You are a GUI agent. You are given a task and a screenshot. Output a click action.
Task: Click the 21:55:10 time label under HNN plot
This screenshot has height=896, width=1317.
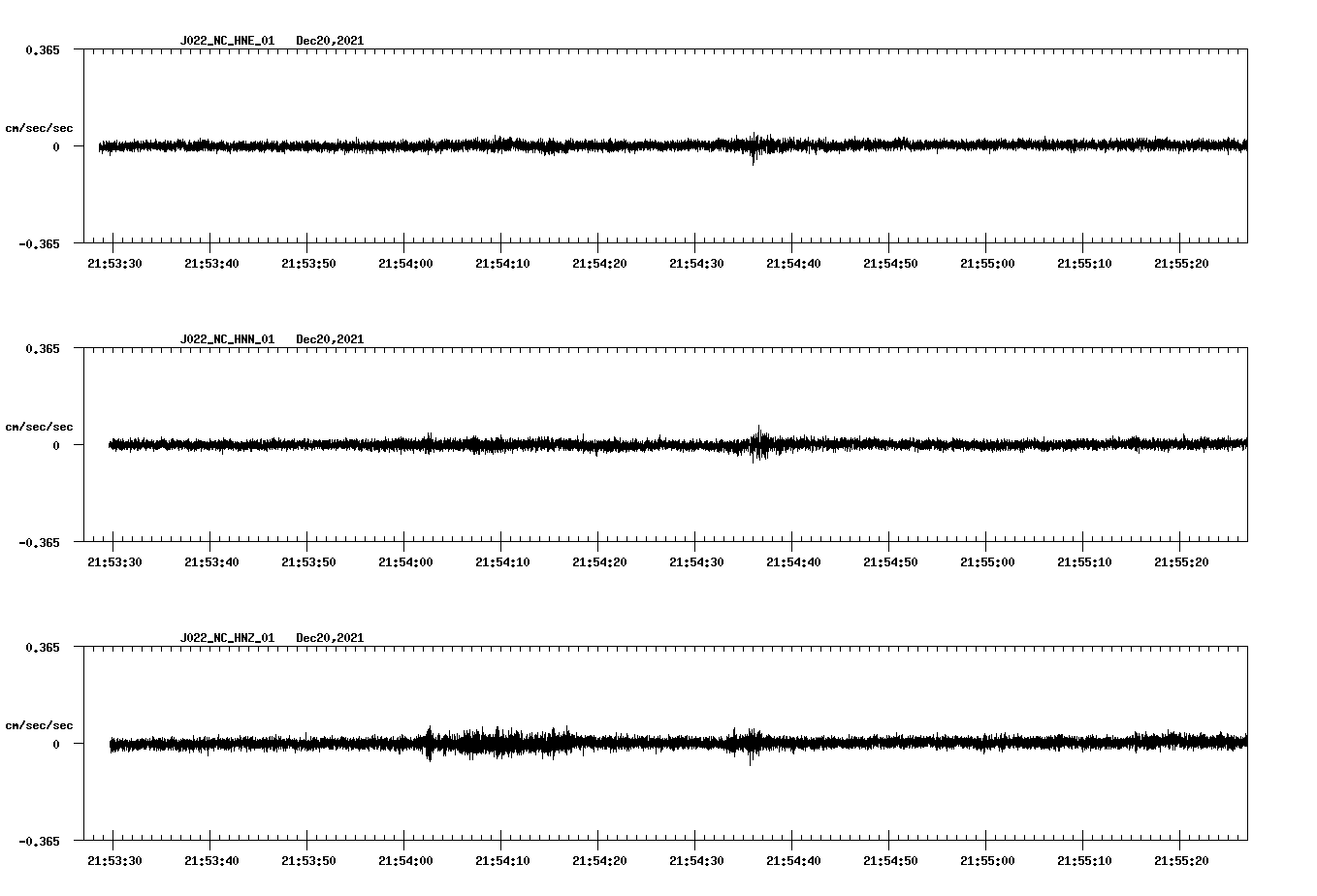(1084, 561)
